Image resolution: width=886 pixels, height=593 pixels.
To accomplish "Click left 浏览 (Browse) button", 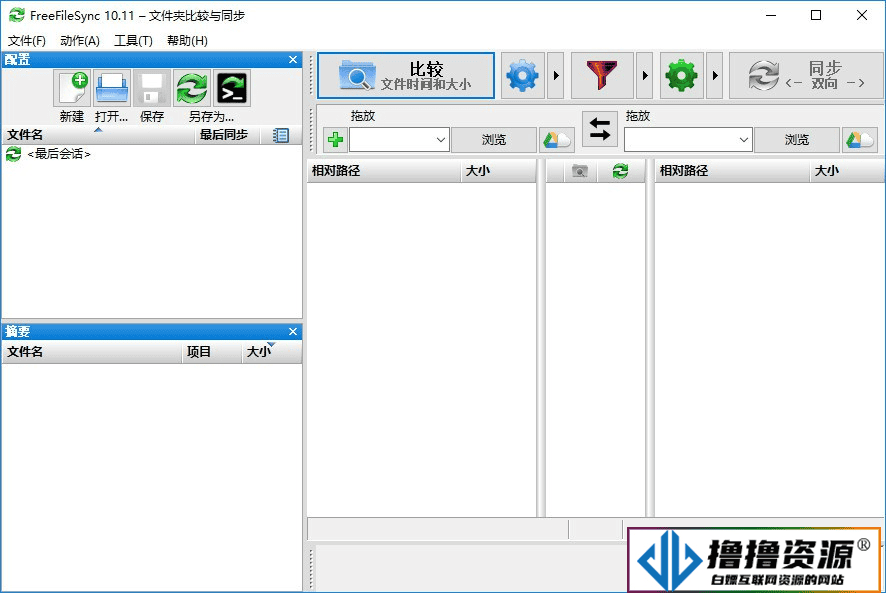I will tap(494, 140).
